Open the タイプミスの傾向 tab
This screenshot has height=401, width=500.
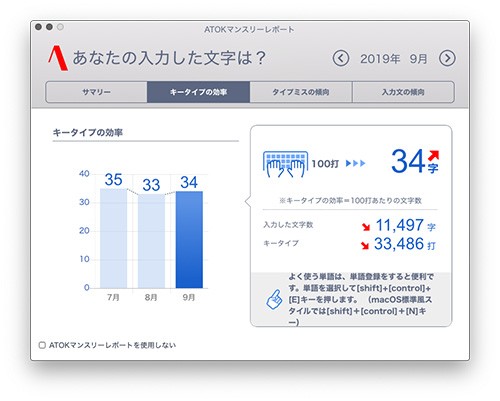301,92
